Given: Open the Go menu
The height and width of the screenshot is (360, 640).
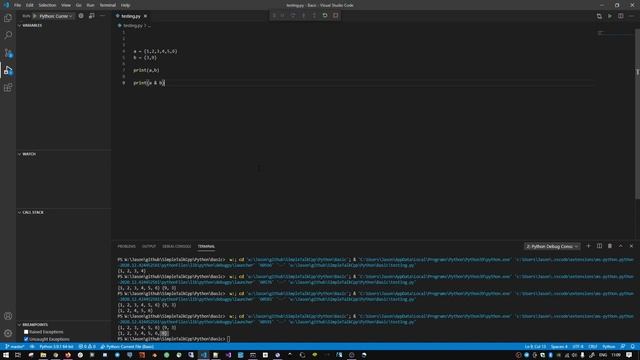Looking at the screenshot, I should point(78,5).
